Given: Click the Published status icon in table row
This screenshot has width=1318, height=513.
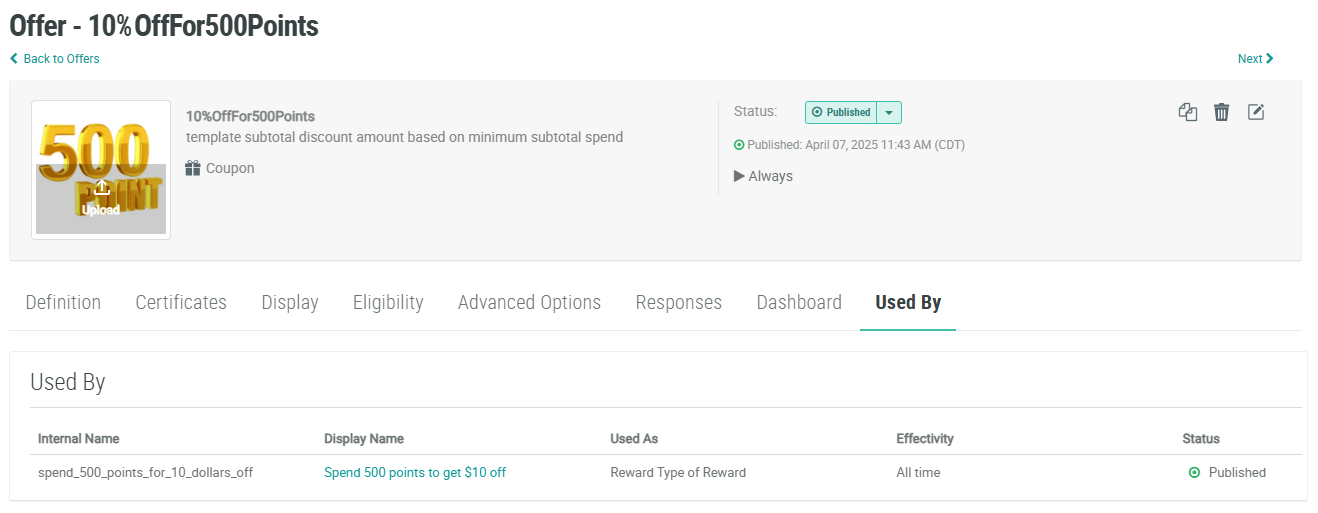Looking at the screenshot, I should tap(1194, 473).
